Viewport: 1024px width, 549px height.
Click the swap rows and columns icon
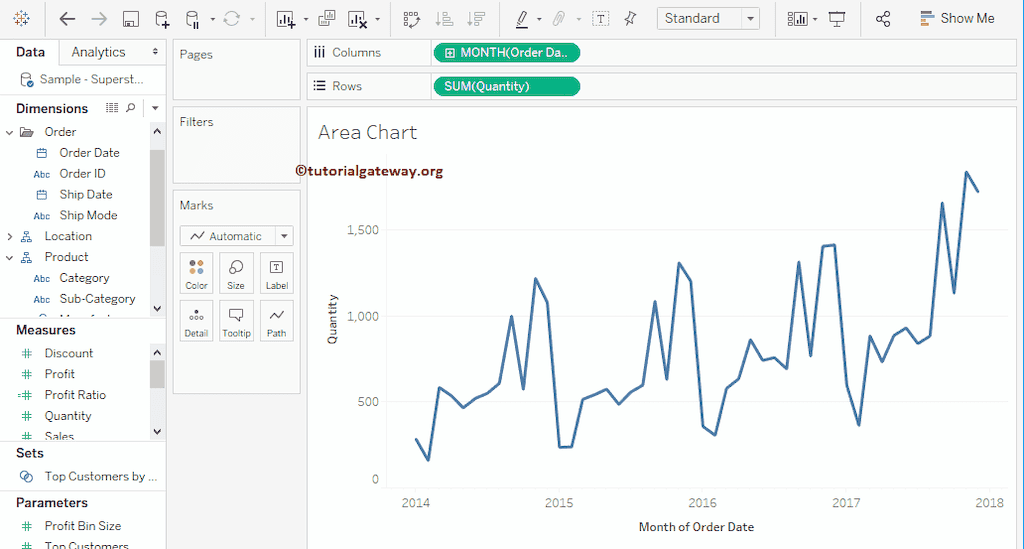point(410,19)
